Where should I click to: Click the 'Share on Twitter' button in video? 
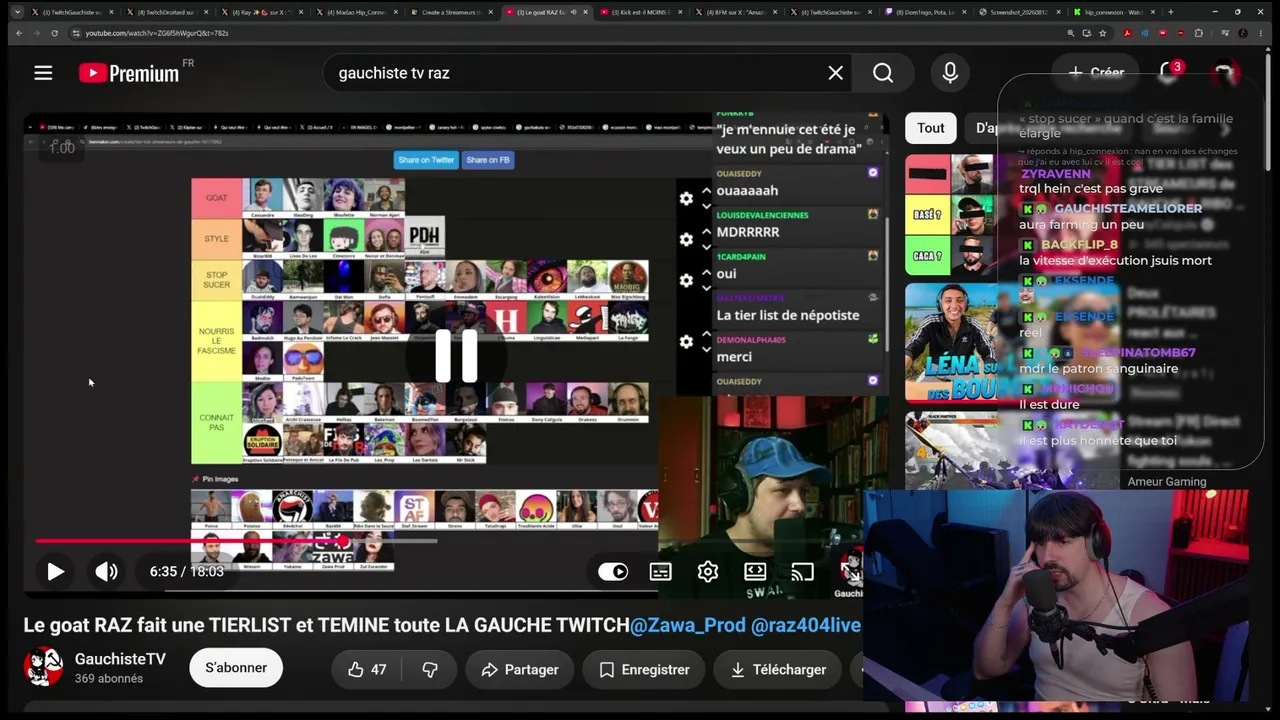pos(426,160)
